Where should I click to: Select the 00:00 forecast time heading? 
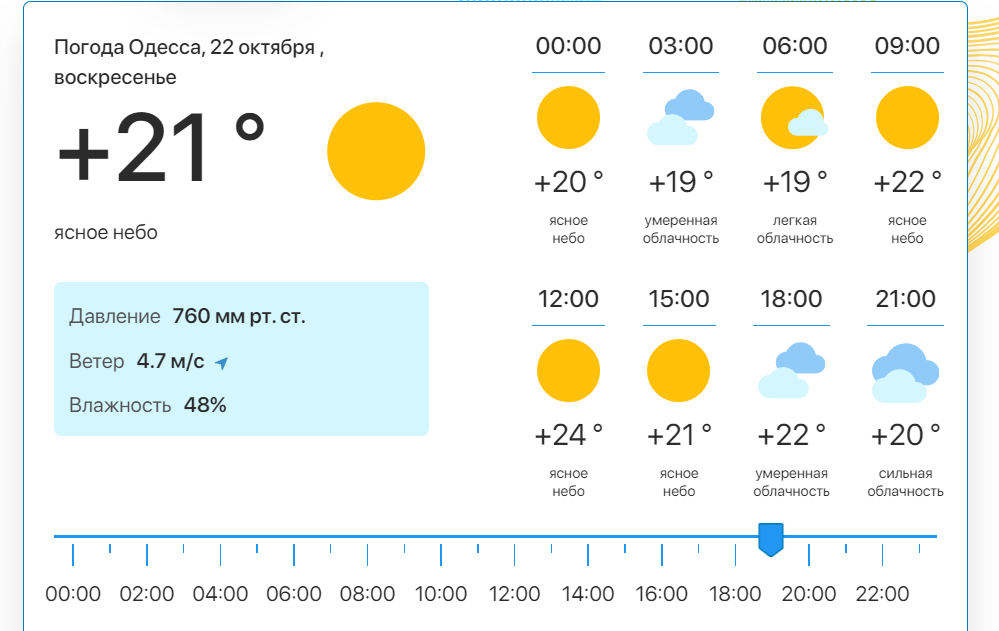(568, 46)
